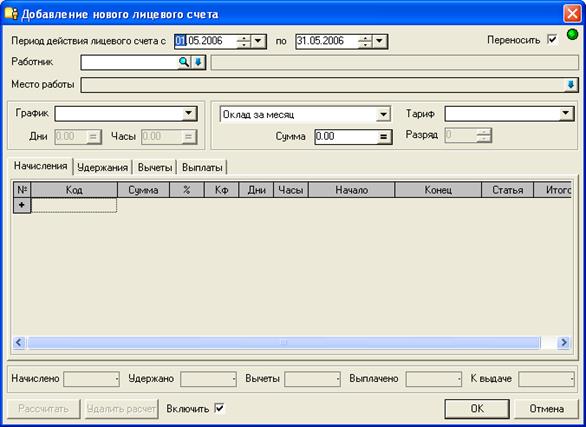Click the Итого column header
The image size is (586, 427).
553,190
